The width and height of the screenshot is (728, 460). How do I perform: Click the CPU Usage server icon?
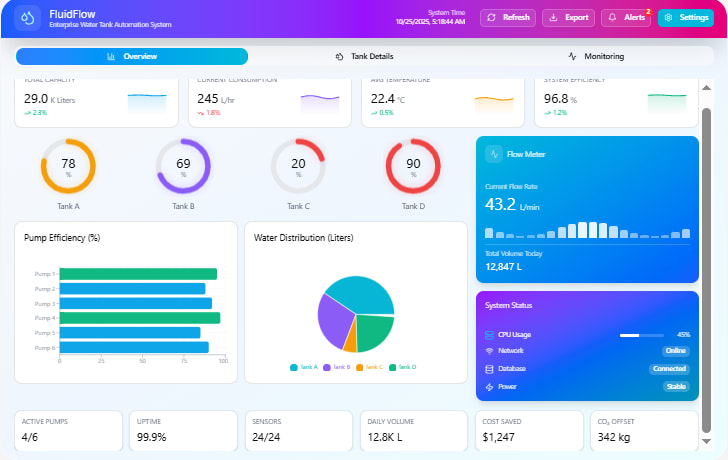[489, 335]
